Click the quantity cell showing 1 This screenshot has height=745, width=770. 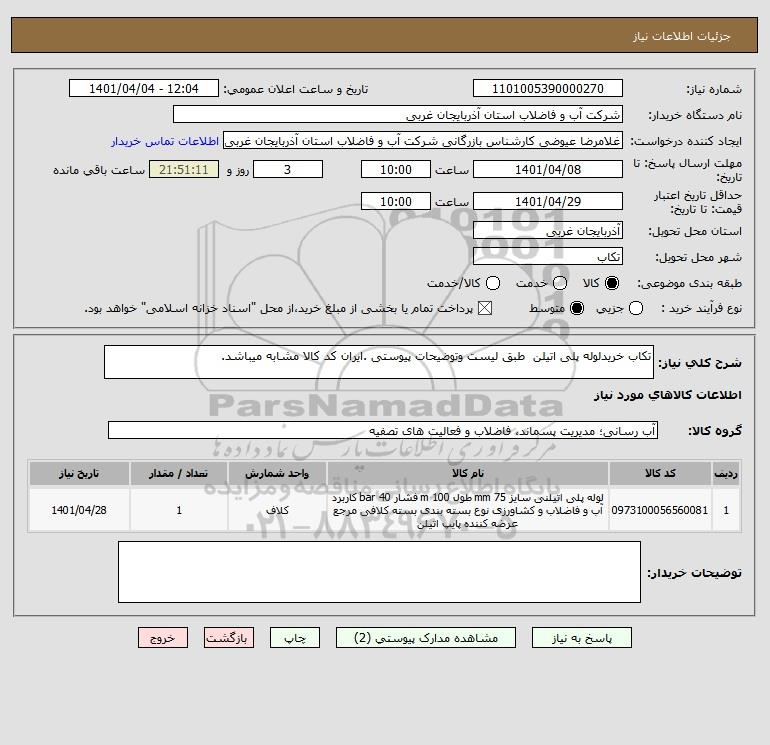click(179, 510)
